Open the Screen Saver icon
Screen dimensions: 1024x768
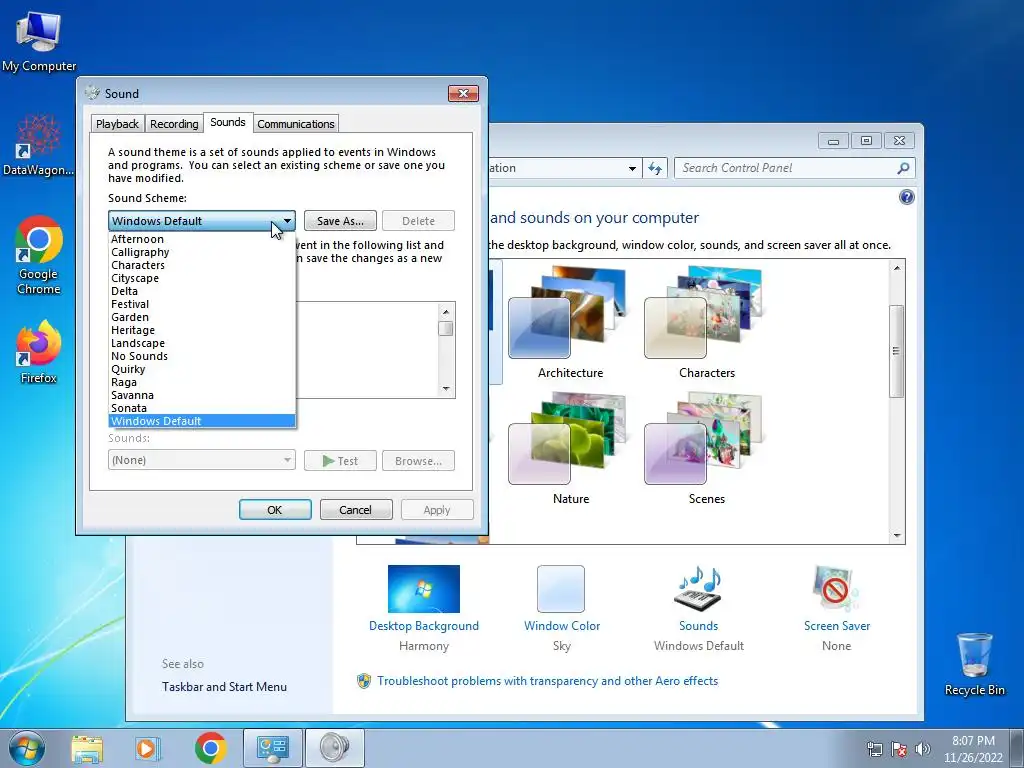[x=836, y=588]
